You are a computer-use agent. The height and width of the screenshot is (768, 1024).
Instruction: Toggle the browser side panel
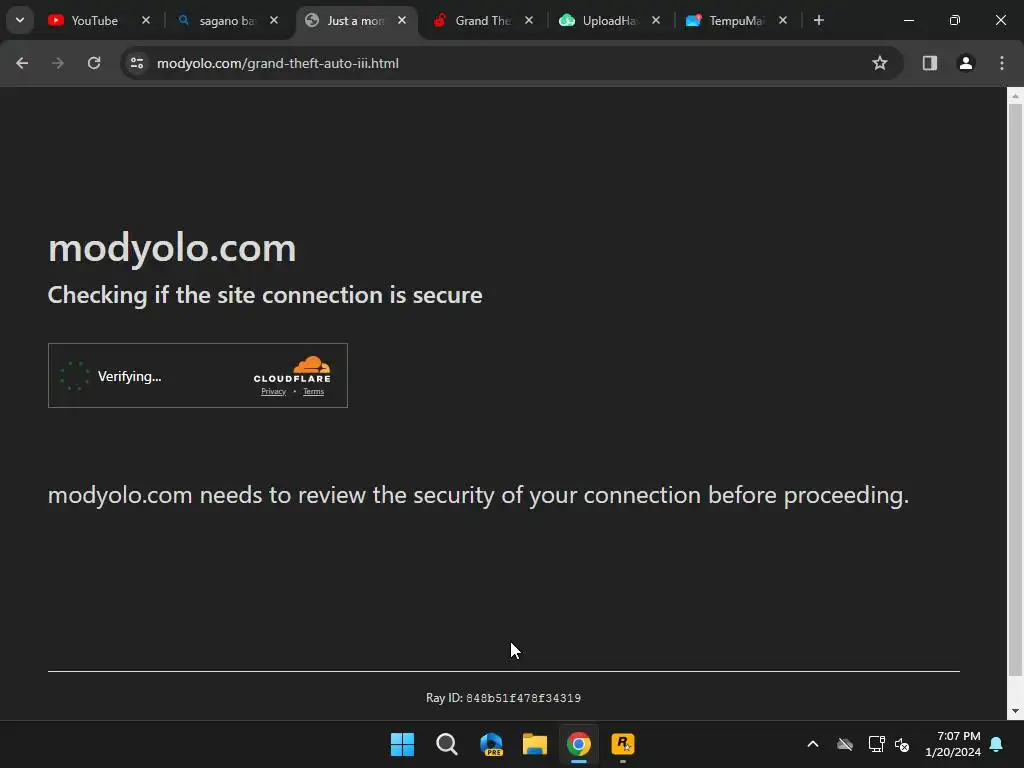point(930,63)
